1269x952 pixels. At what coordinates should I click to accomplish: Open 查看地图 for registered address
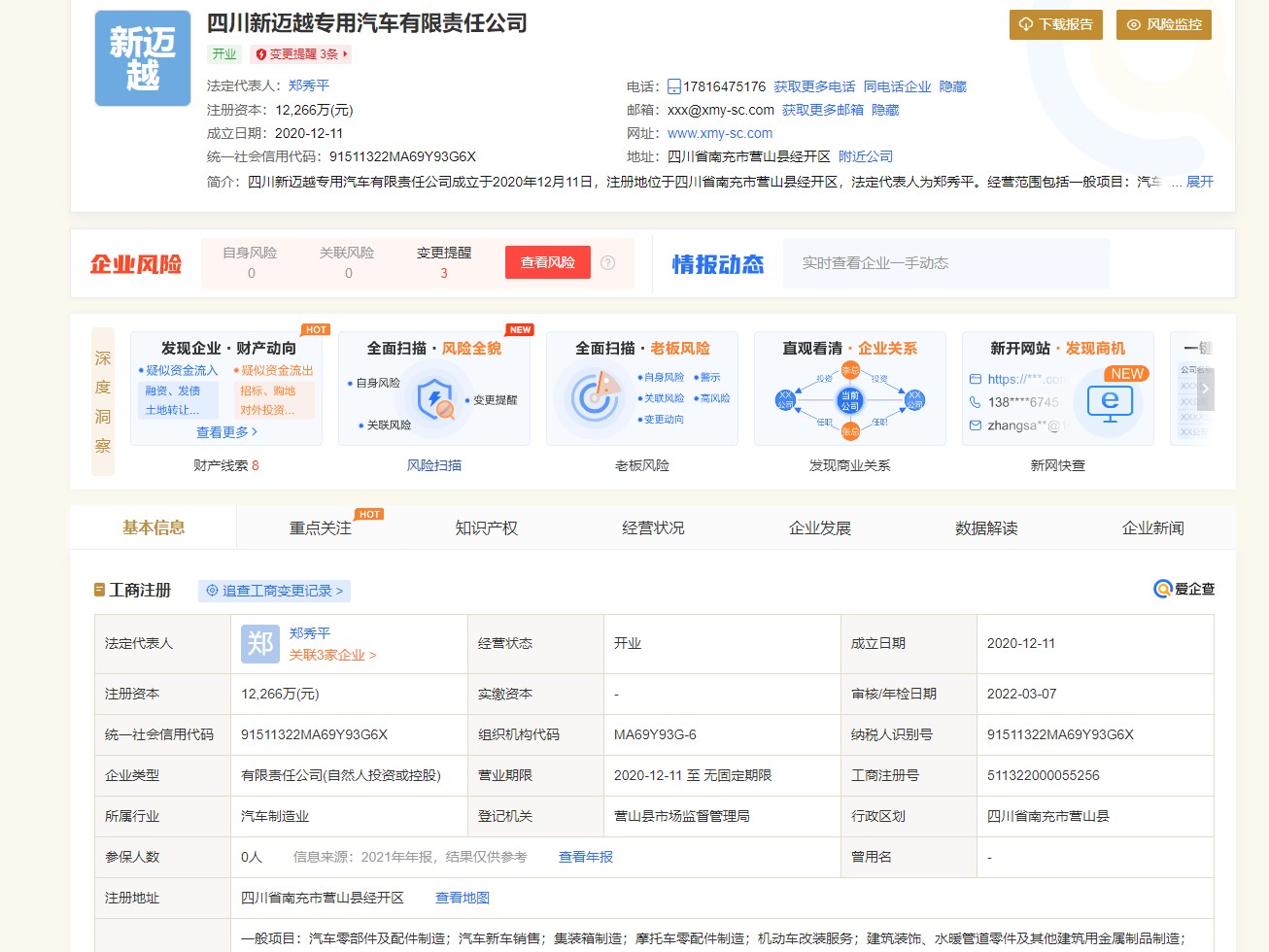click(462, 898)
